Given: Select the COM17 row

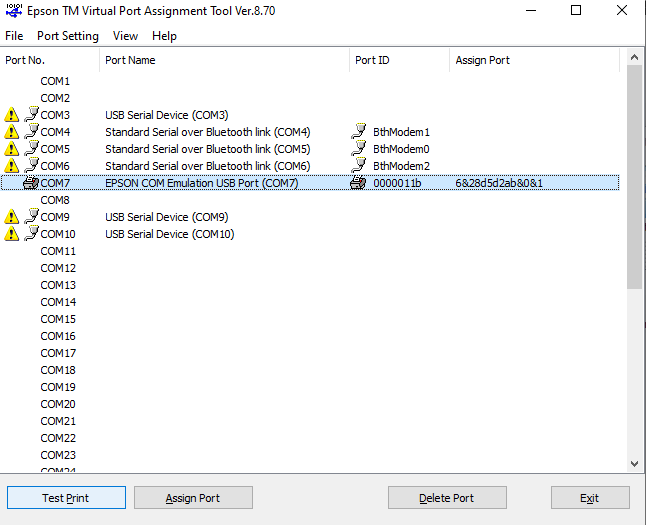Looking at the screenshot, I should point(310,353).
